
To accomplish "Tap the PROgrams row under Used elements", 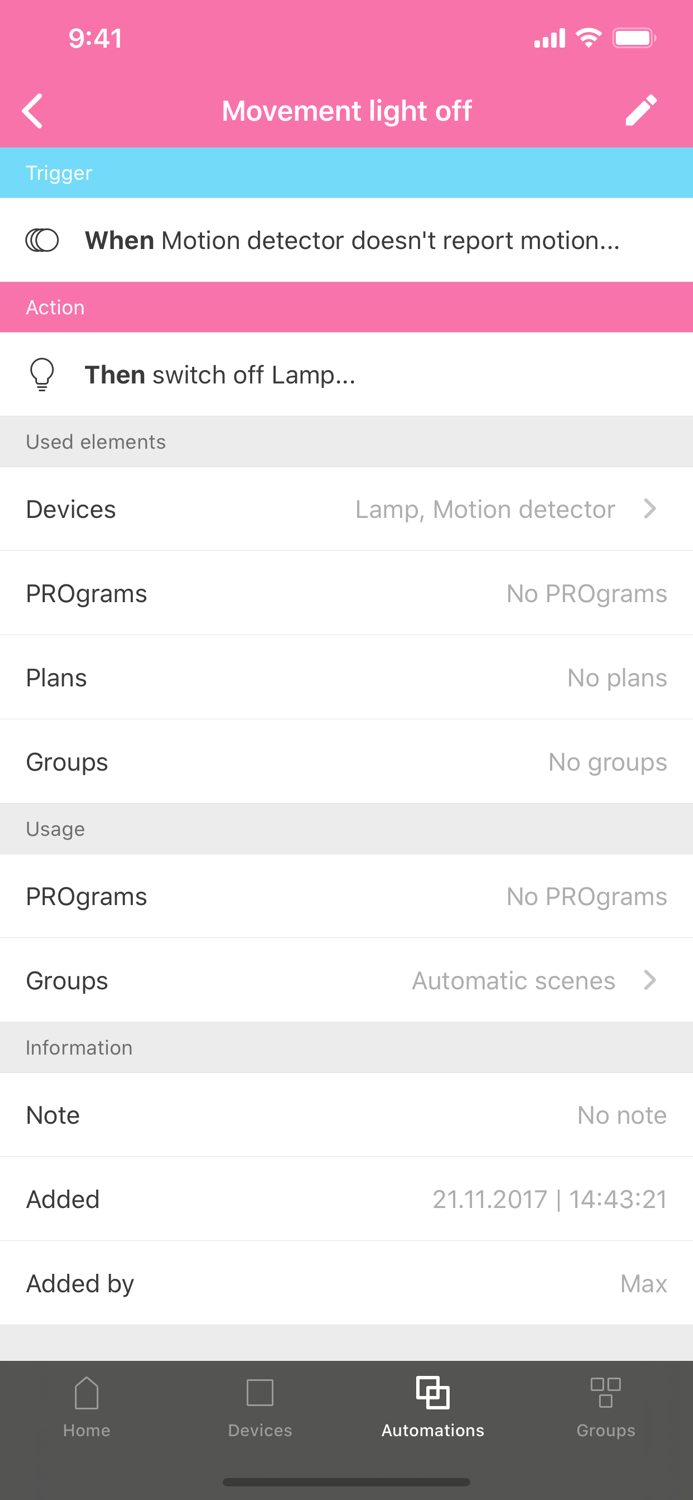I will pos(346,593).
